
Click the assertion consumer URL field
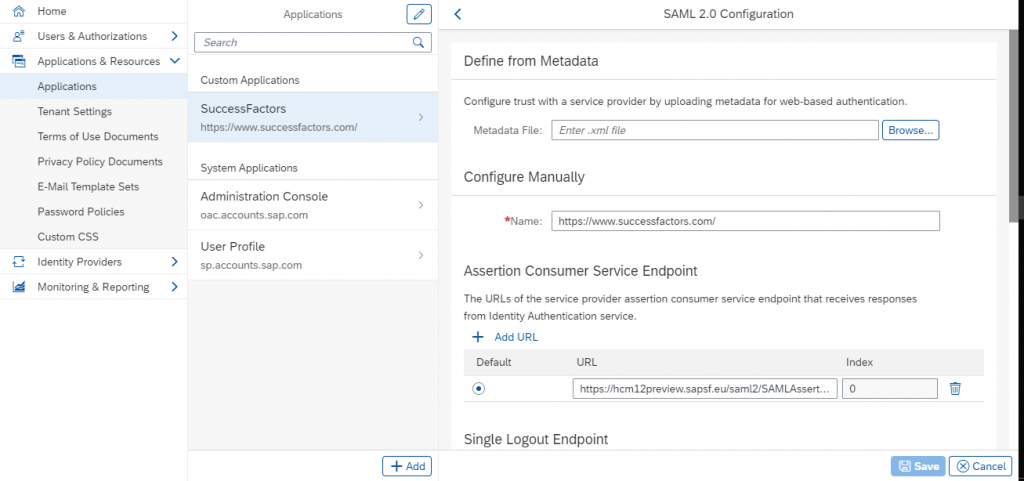point(705,389)
